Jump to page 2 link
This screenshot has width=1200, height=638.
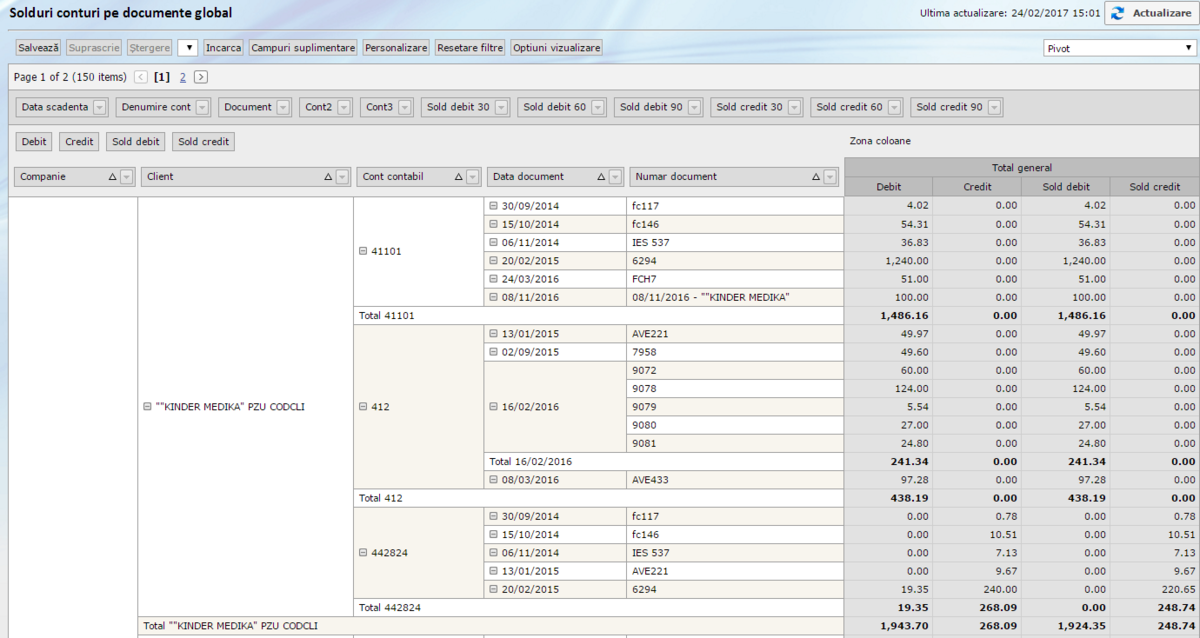tap(183, 77)
